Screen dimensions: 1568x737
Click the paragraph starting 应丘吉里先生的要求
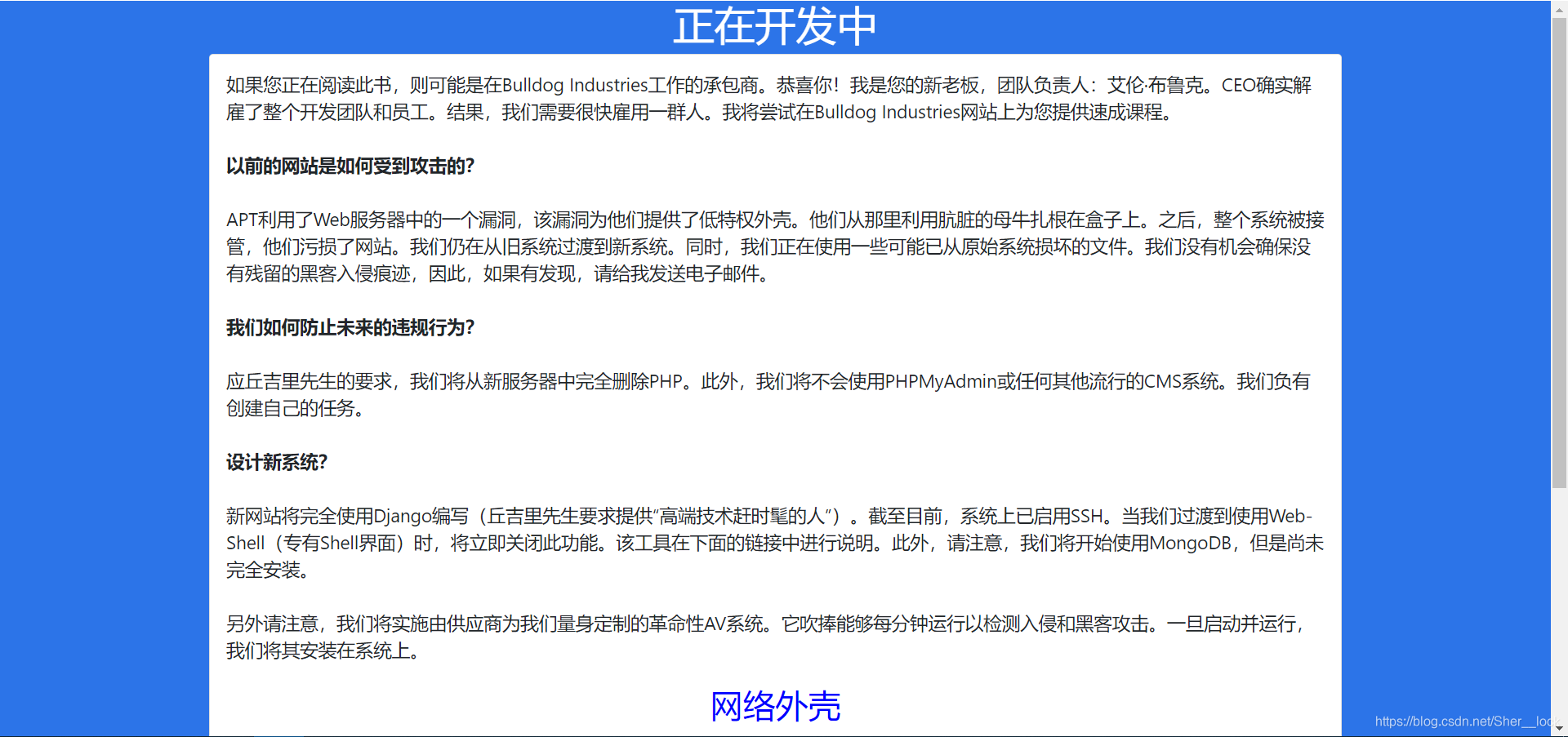768,395
